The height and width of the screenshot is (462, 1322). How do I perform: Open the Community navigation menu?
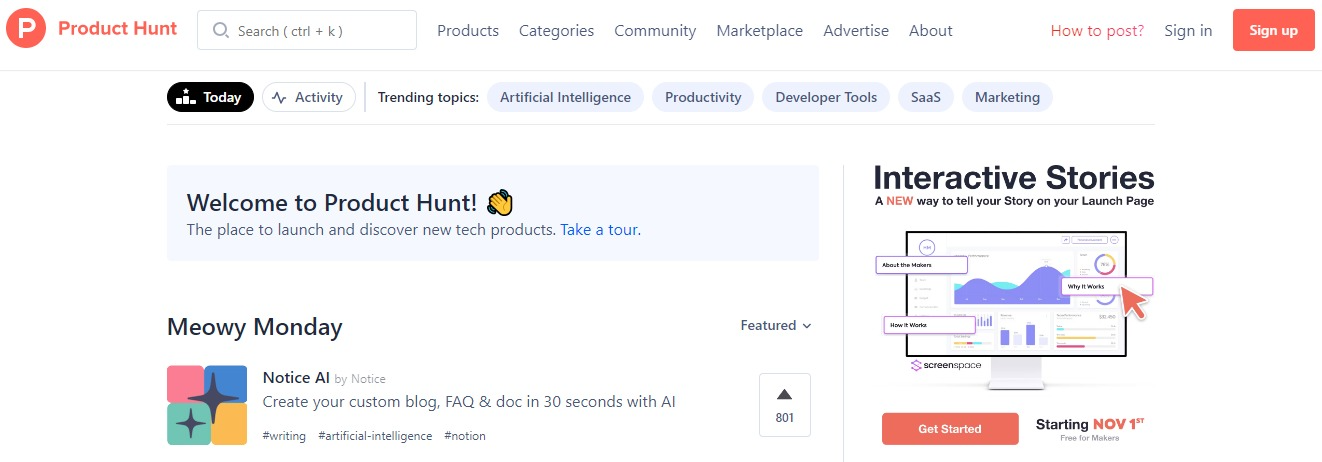click(x=655, y=31)
